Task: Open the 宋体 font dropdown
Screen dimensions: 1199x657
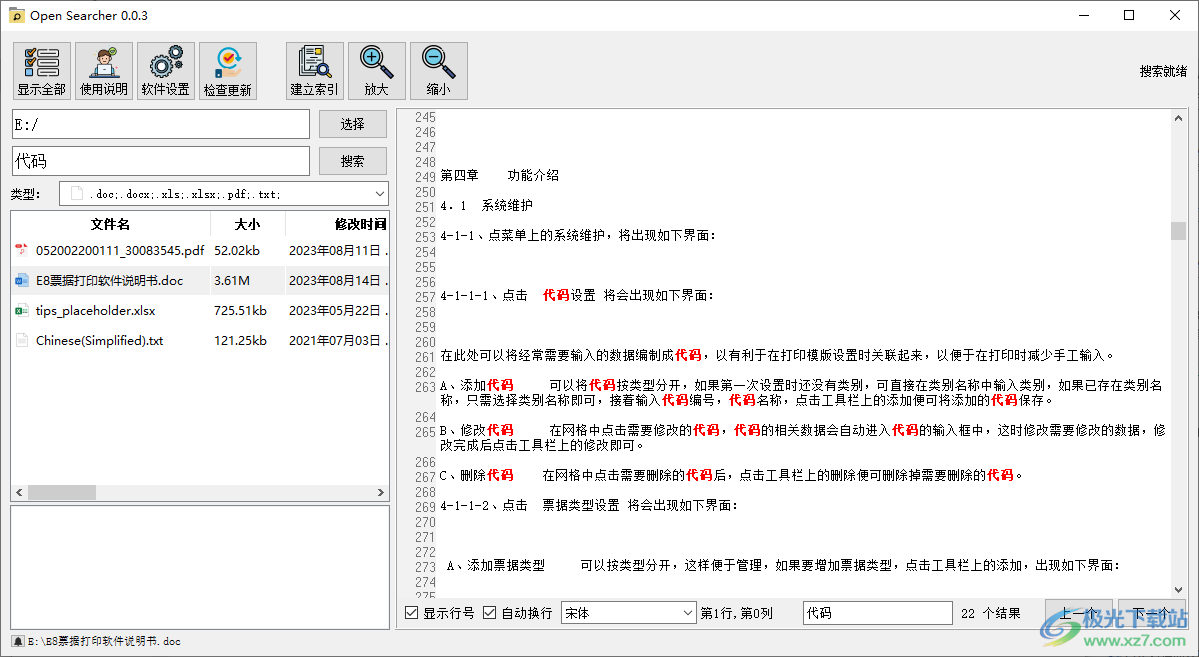Action: [x=628, y=612]
